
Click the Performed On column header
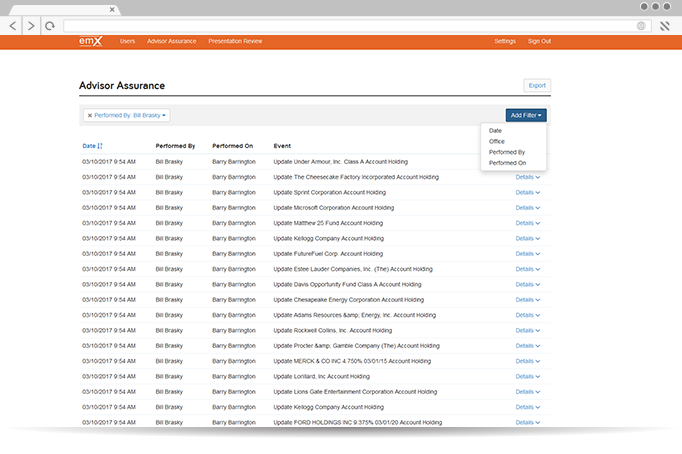pyautogui.click(x=233, y=146)
